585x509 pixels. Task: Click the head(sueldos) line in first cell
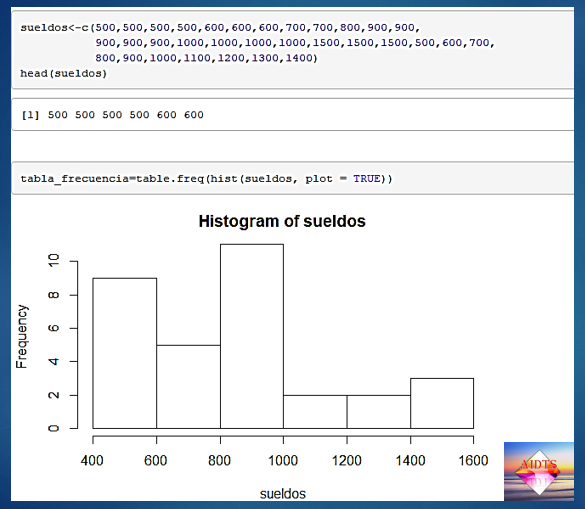coord(63,74)
